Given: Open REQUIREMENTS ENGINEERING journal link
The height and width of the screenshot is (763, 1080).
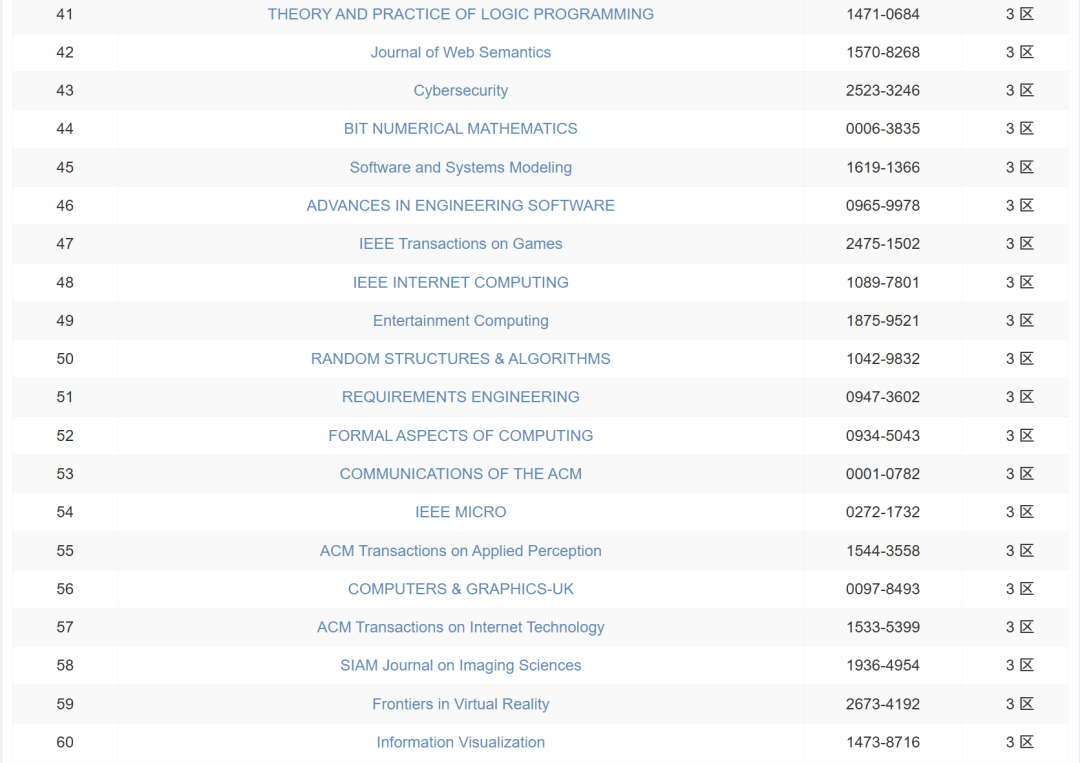Looking at the screenshot, I should tap(460, 397).
